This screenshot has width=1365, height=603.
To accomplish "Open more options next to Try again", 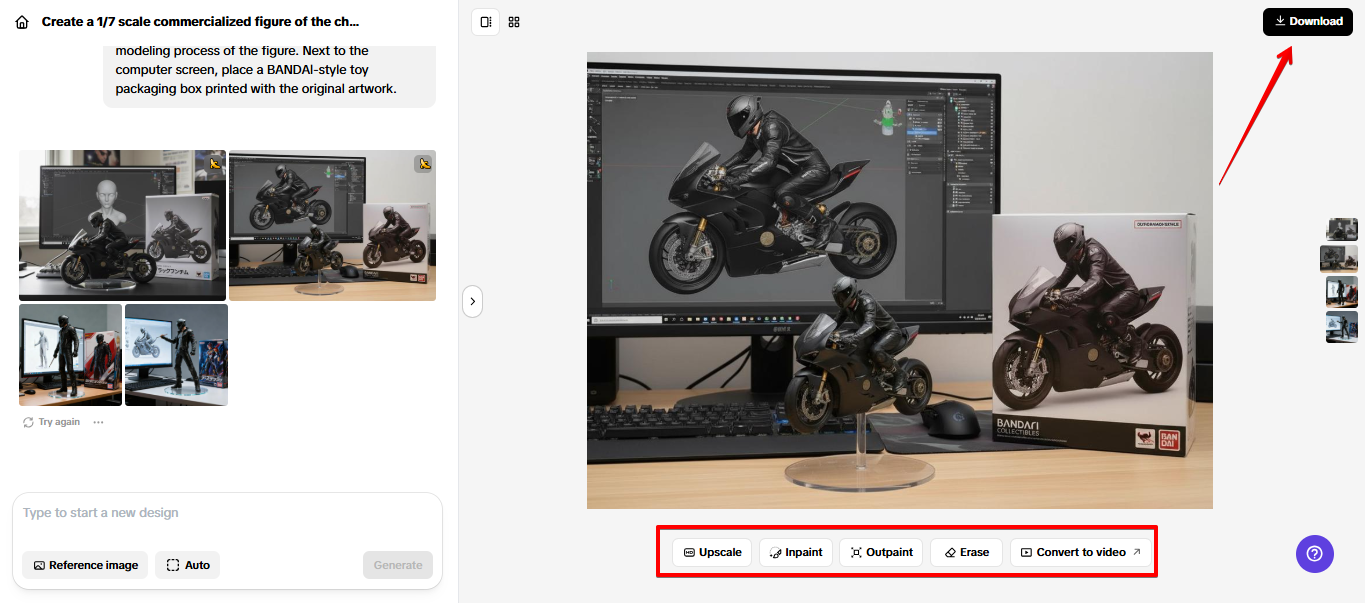I will (98, 421).
